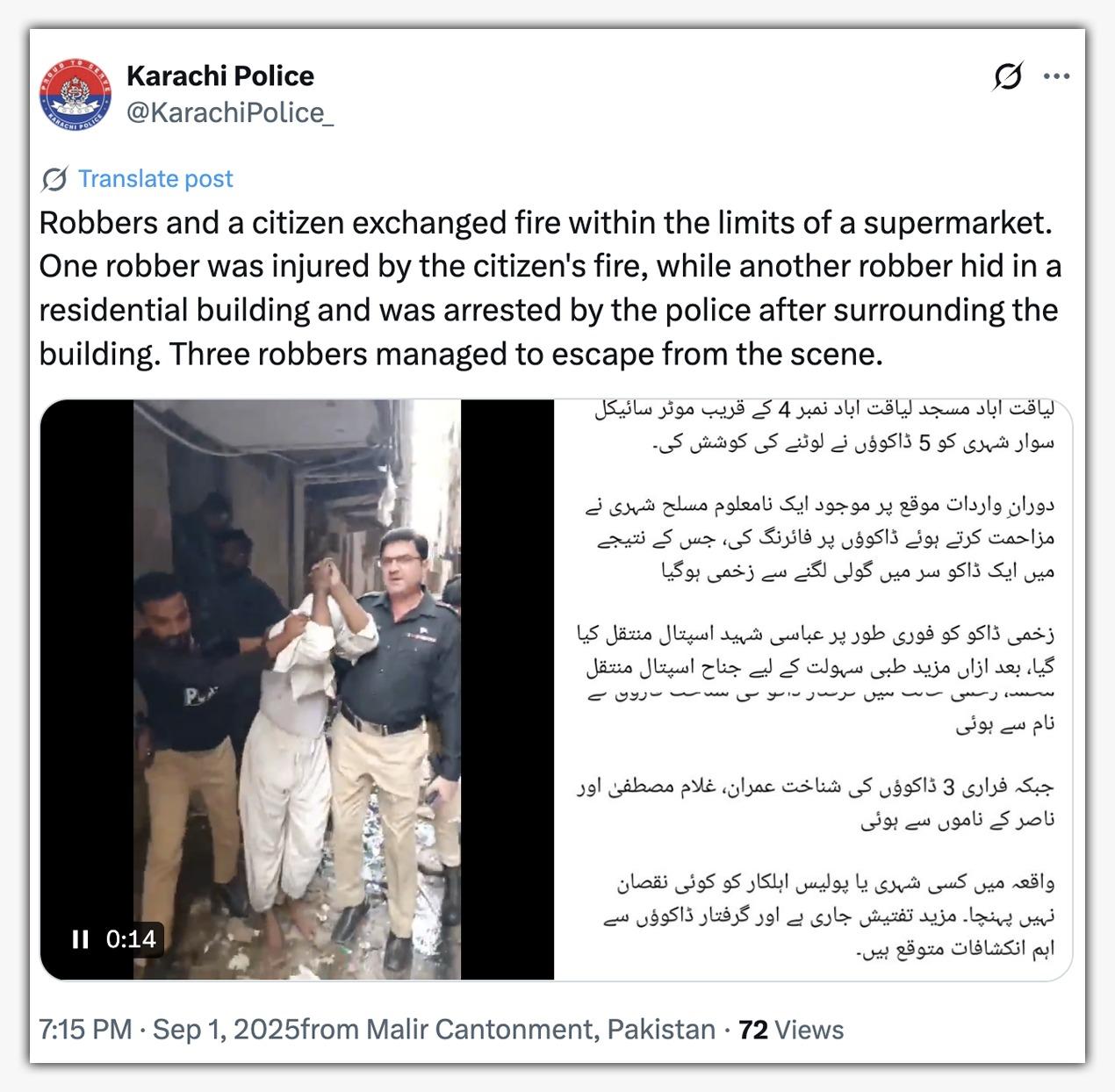Open the arrest video thumbnail
Viewport: 1115px width, 1092px height.
297,689
